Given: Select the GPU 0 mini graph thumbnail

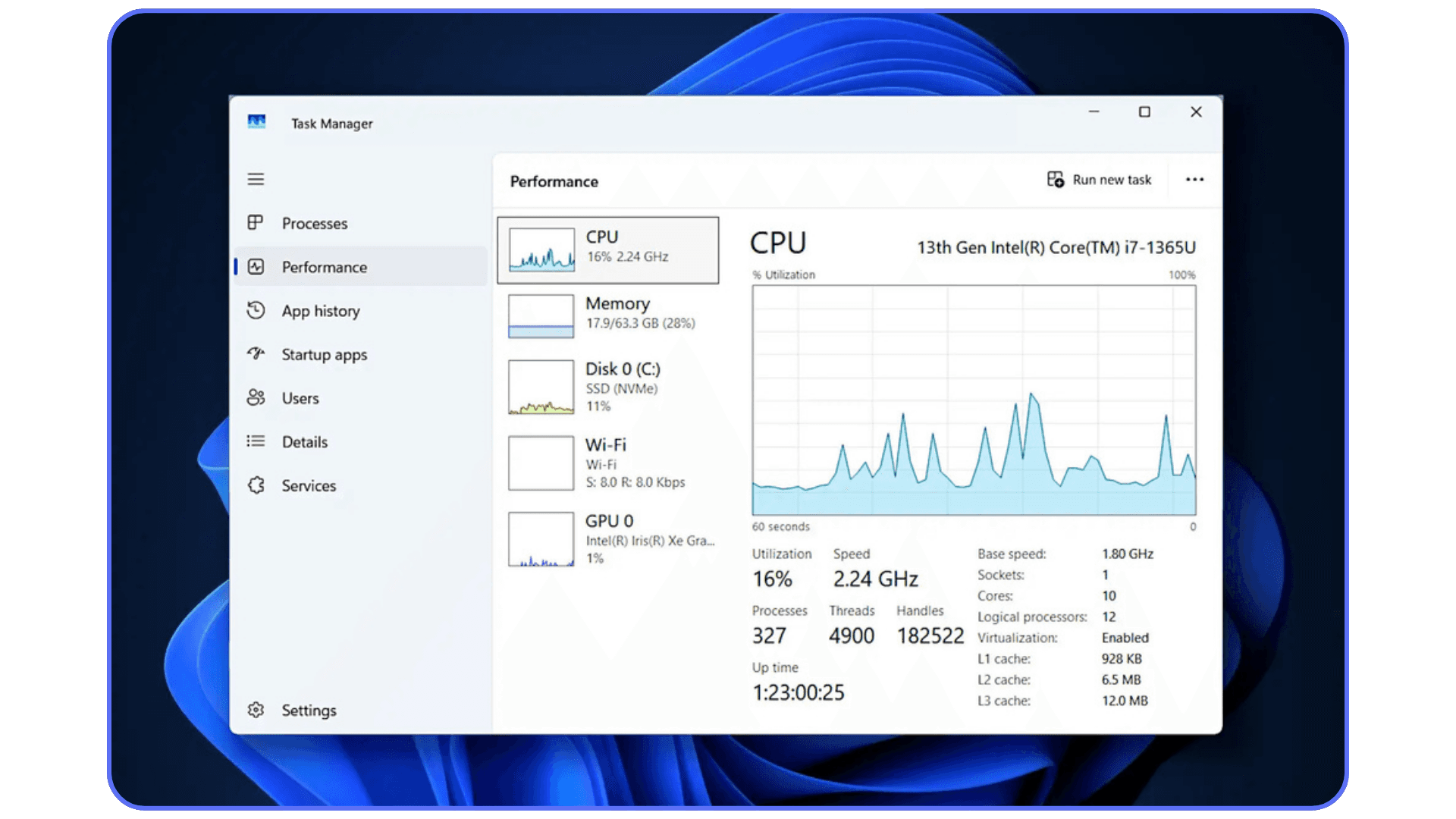Looking at the screenshot, I should 541,539.
